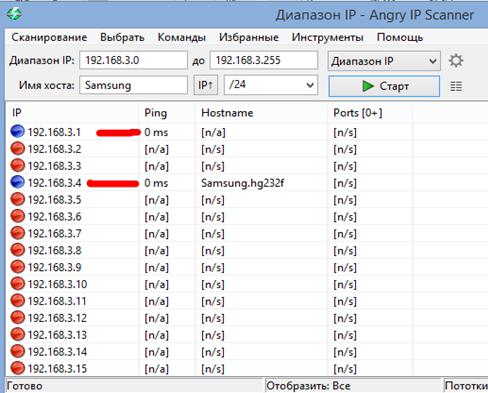
Task: Select IP text 192.168.3.5
Action: click(x=54, y=200)
